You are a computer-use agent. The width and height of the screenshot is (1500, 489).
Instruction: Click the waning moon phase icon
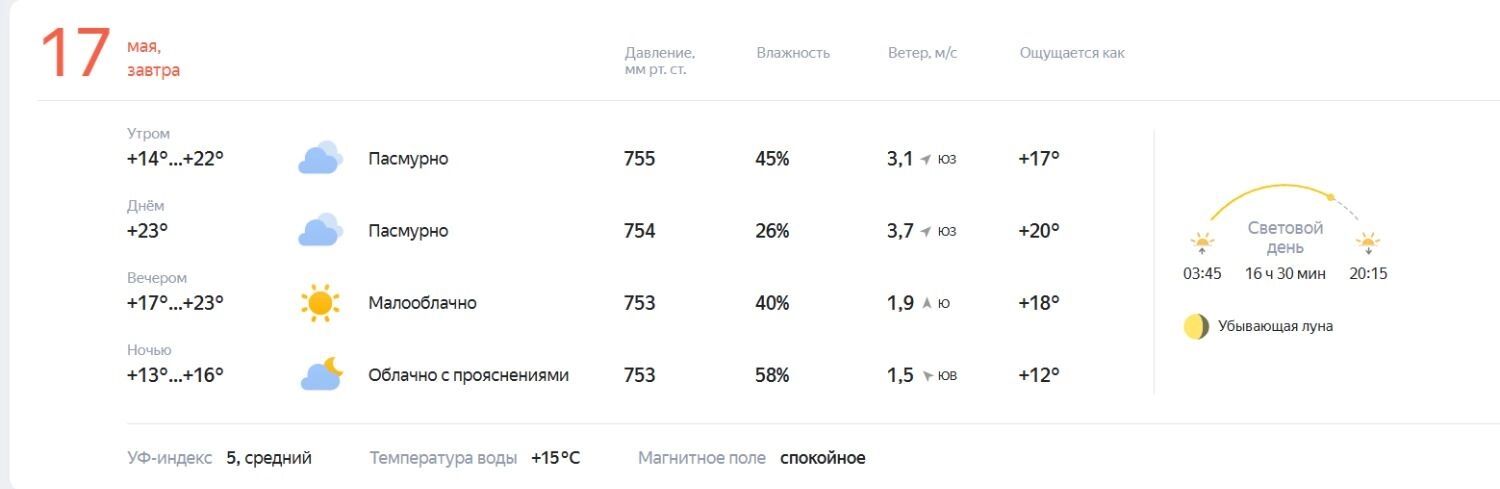(x=1196, y=327)
